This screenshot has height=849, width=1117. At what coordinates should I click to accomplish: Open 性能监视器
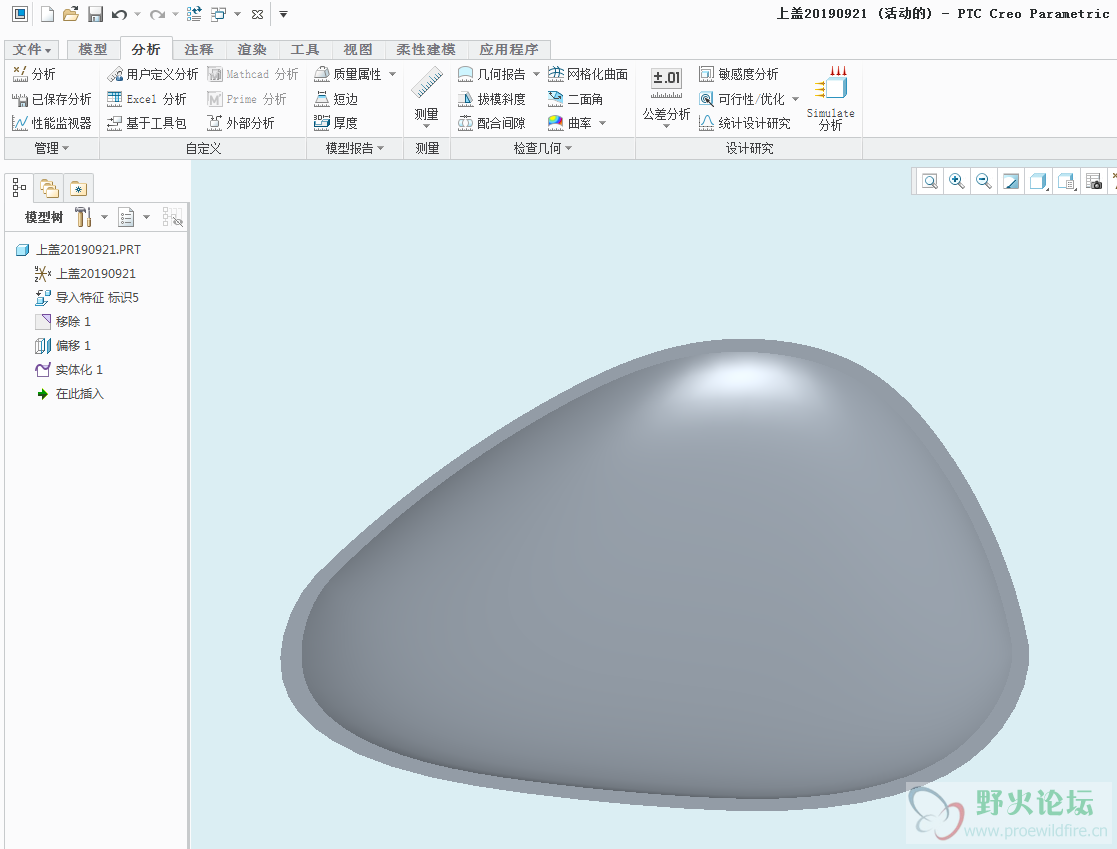pos(51,123)
